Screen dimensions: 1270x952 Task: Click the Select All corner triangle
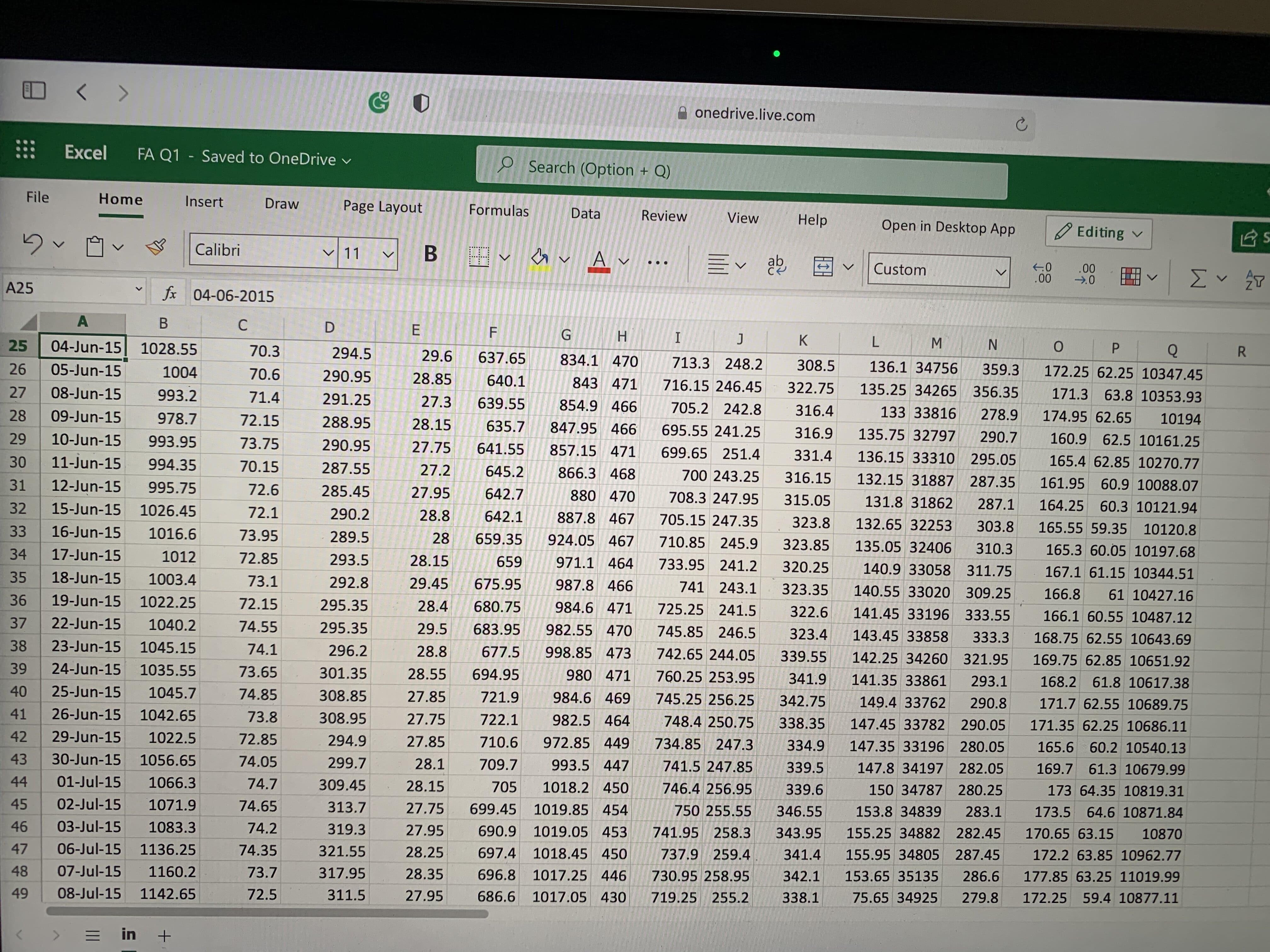point(29,322)
